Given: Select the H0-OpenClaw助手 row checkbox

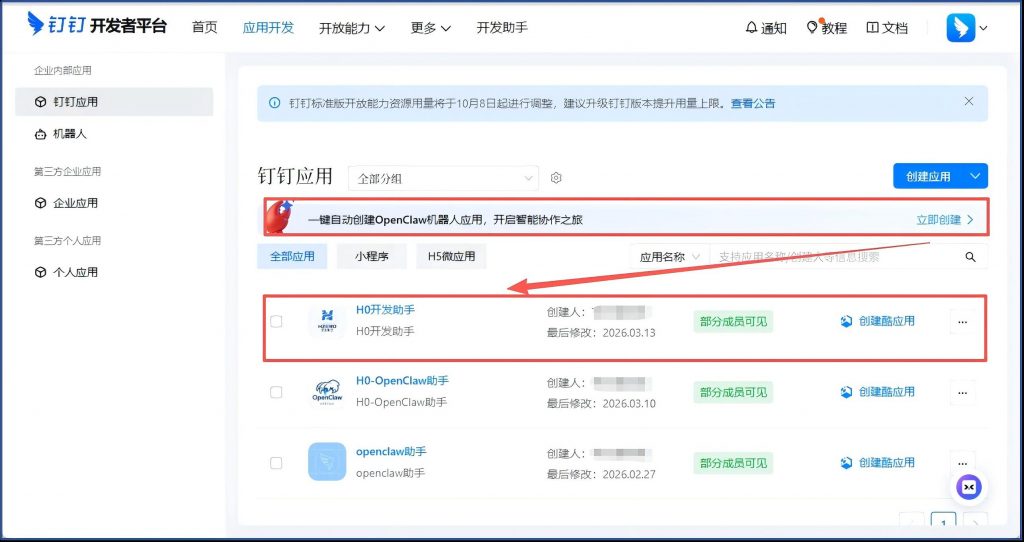Looking at the screenshot, I should 276,392.
